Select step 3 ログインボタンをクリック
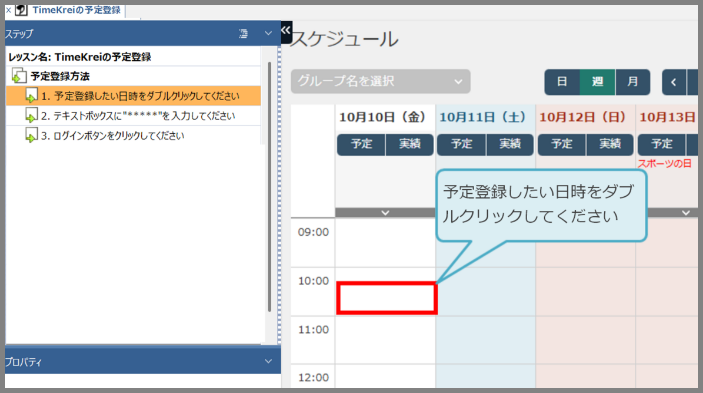The width and height of the screenshot is (703, 393). coord(133,135)
